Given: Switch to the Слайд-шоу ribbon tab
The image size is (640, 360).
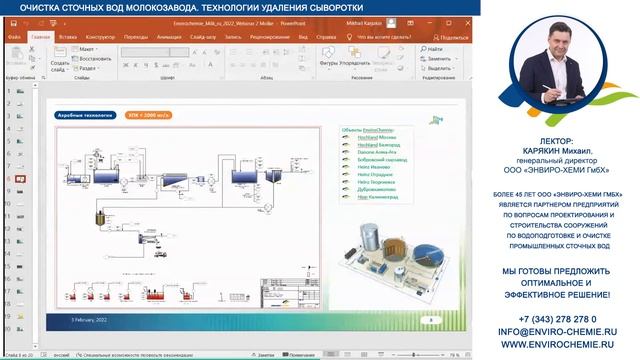Looking at the screenshot, I should click(203, 37).
